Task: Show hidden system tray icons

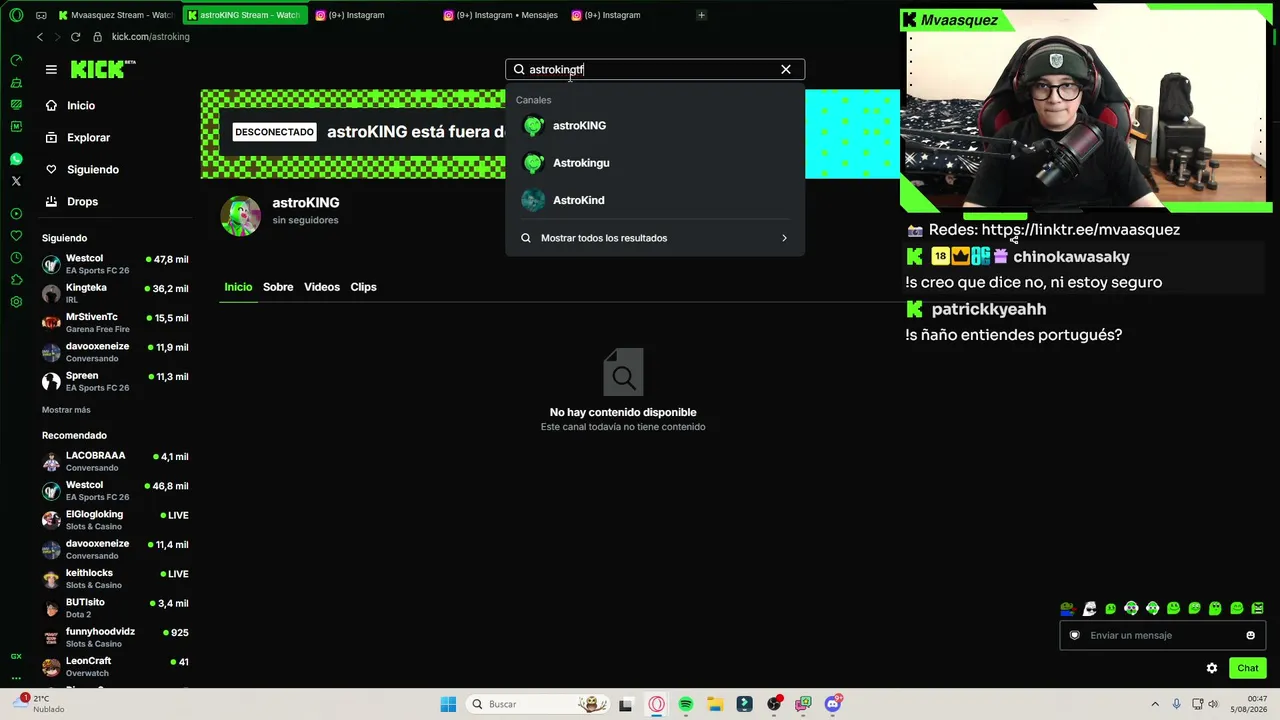Action: tap(1155, 704)
